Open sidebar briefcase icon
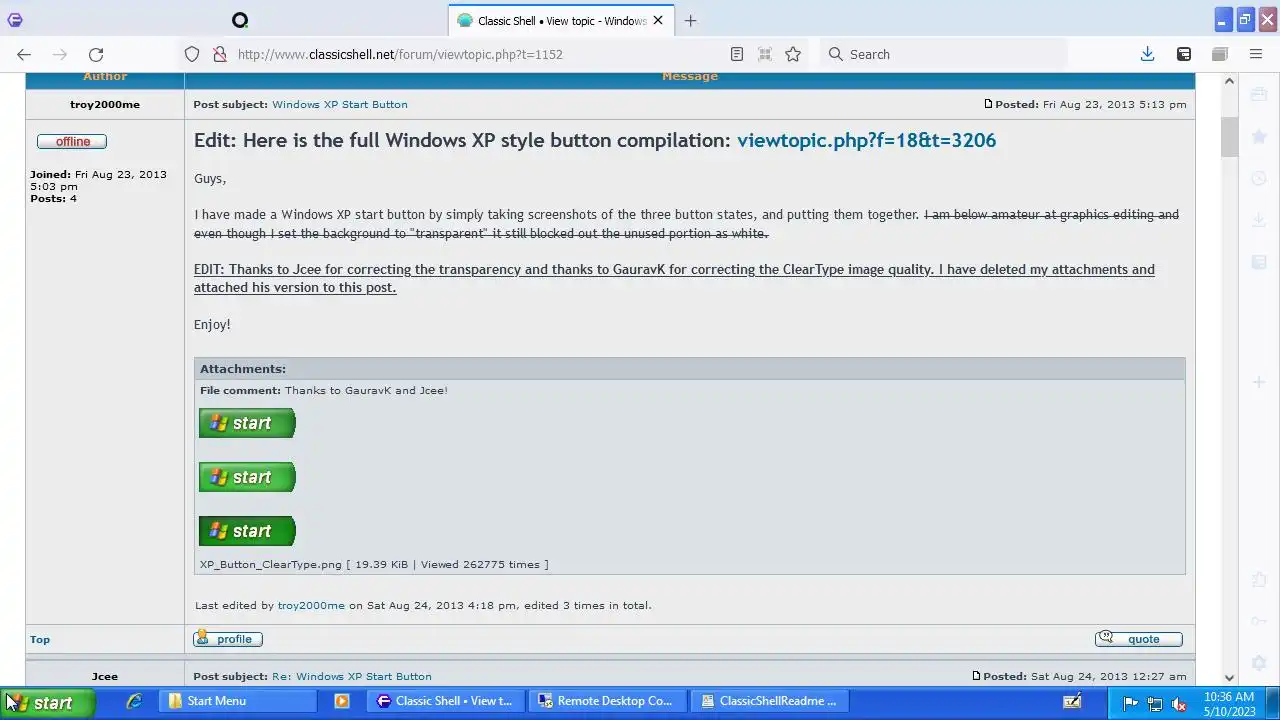Viewport: 1280px width, 720px height. [x=1259, y=94]
